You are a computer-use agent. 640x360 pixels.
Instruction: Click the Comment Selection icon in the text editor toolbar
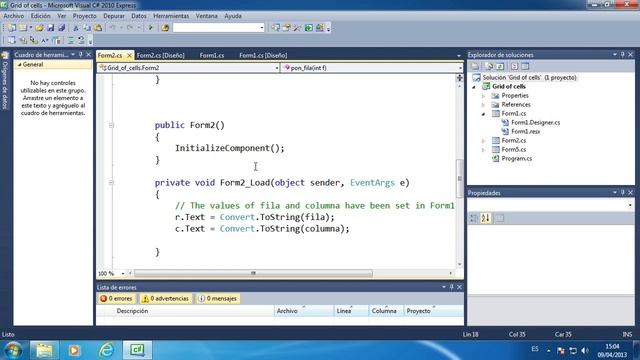(71, 40)
